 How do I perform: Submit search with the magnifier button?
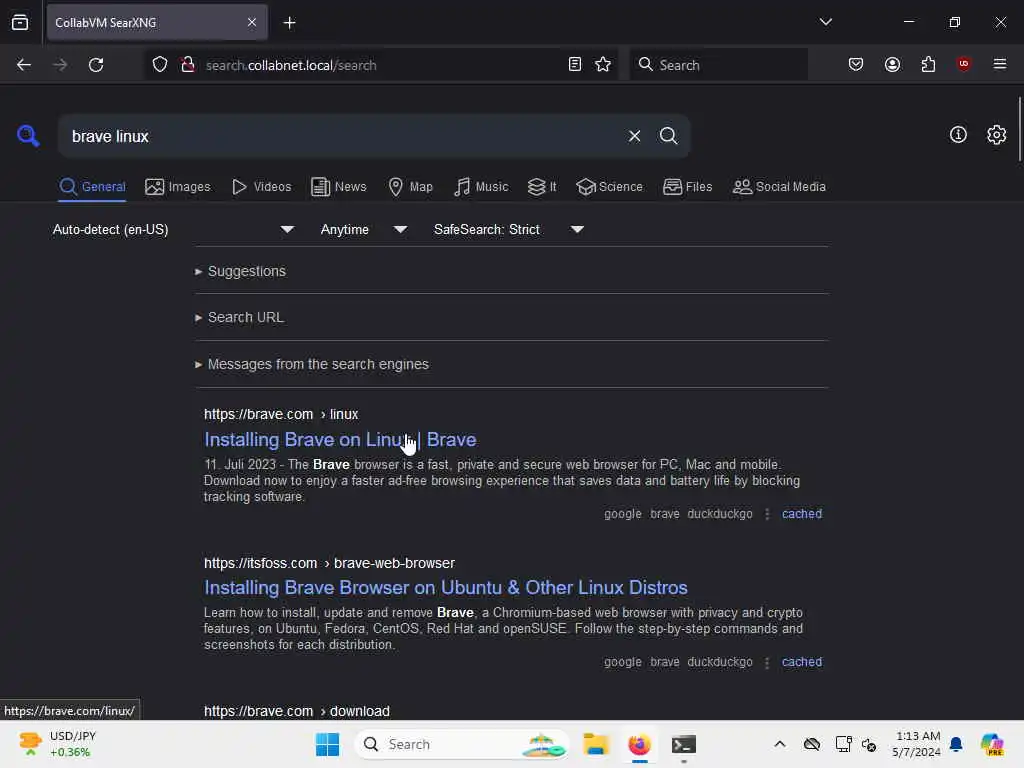[x=668, y=136]
